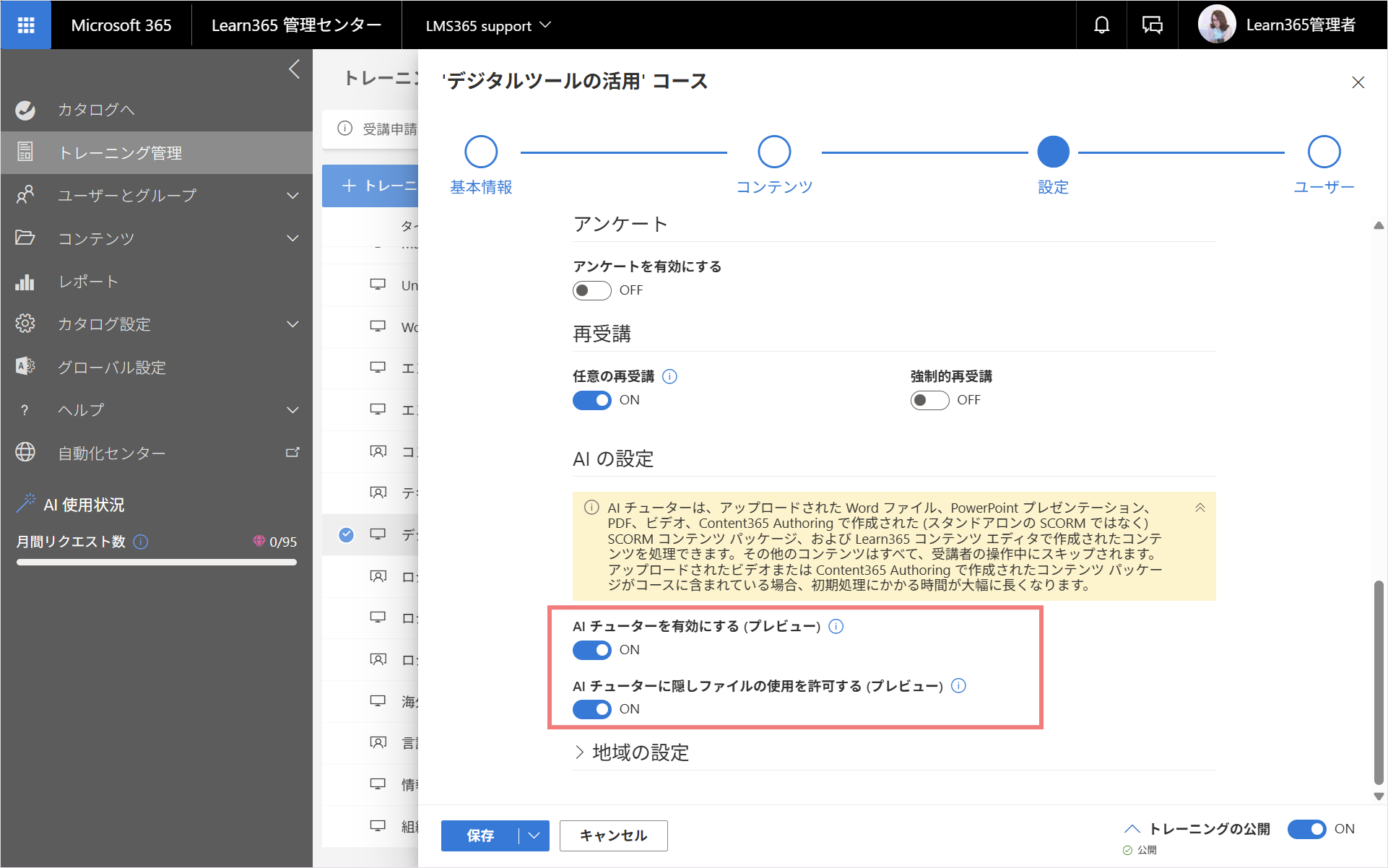This screenshot has height=868, width=1388.
Task: Click the AI 使用状況 magic wand icon
Action: (26, 503)
